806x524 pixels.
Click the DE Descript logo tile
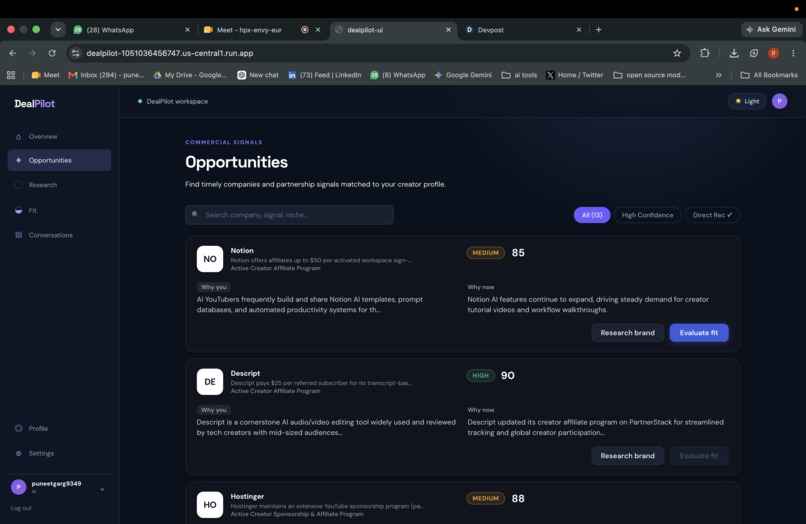pyautogui.click(x=210, y=382)
